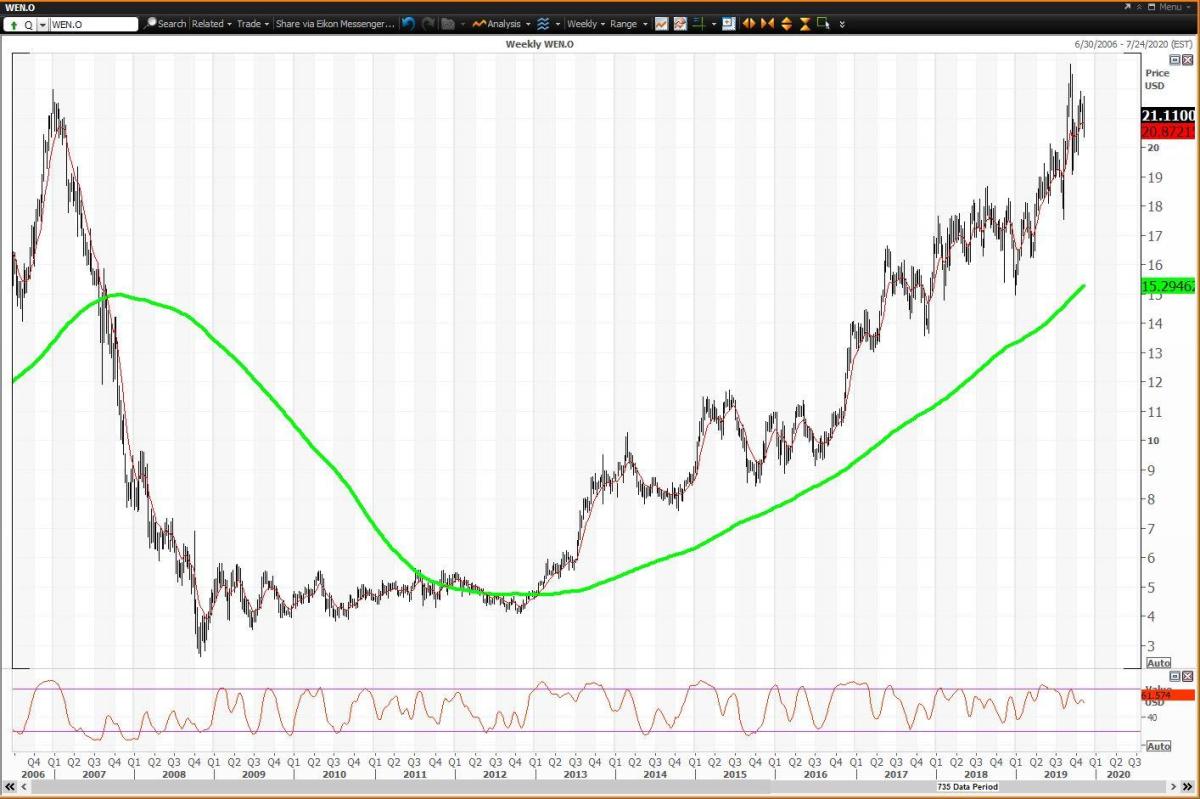Open the Trade menu
This screenshot has width=1200, height=799.
(x=253, y=23)
